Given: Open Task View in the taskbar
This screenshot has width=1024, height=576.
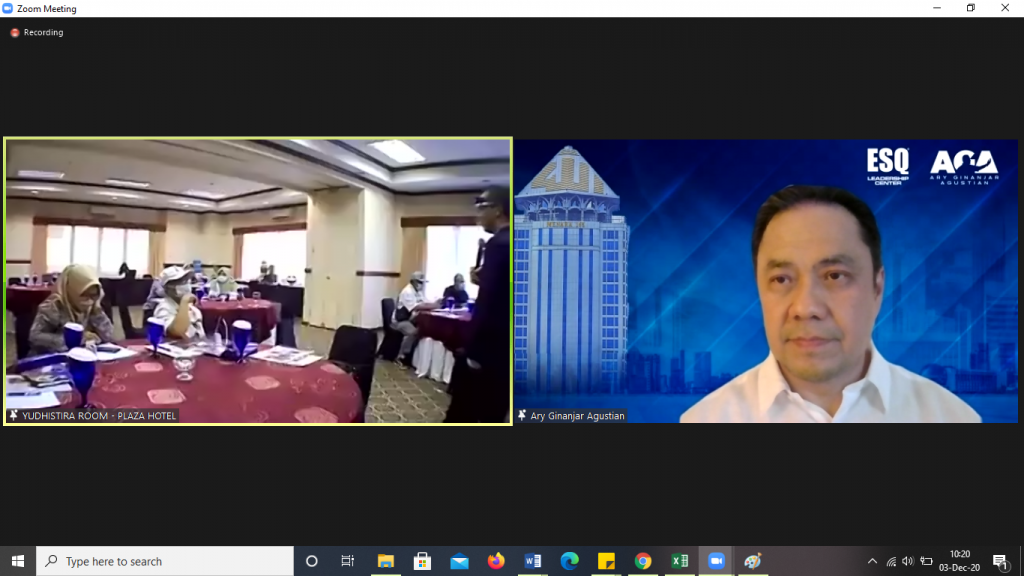Looking at the screenshot, I should click(x=348, y=561).
